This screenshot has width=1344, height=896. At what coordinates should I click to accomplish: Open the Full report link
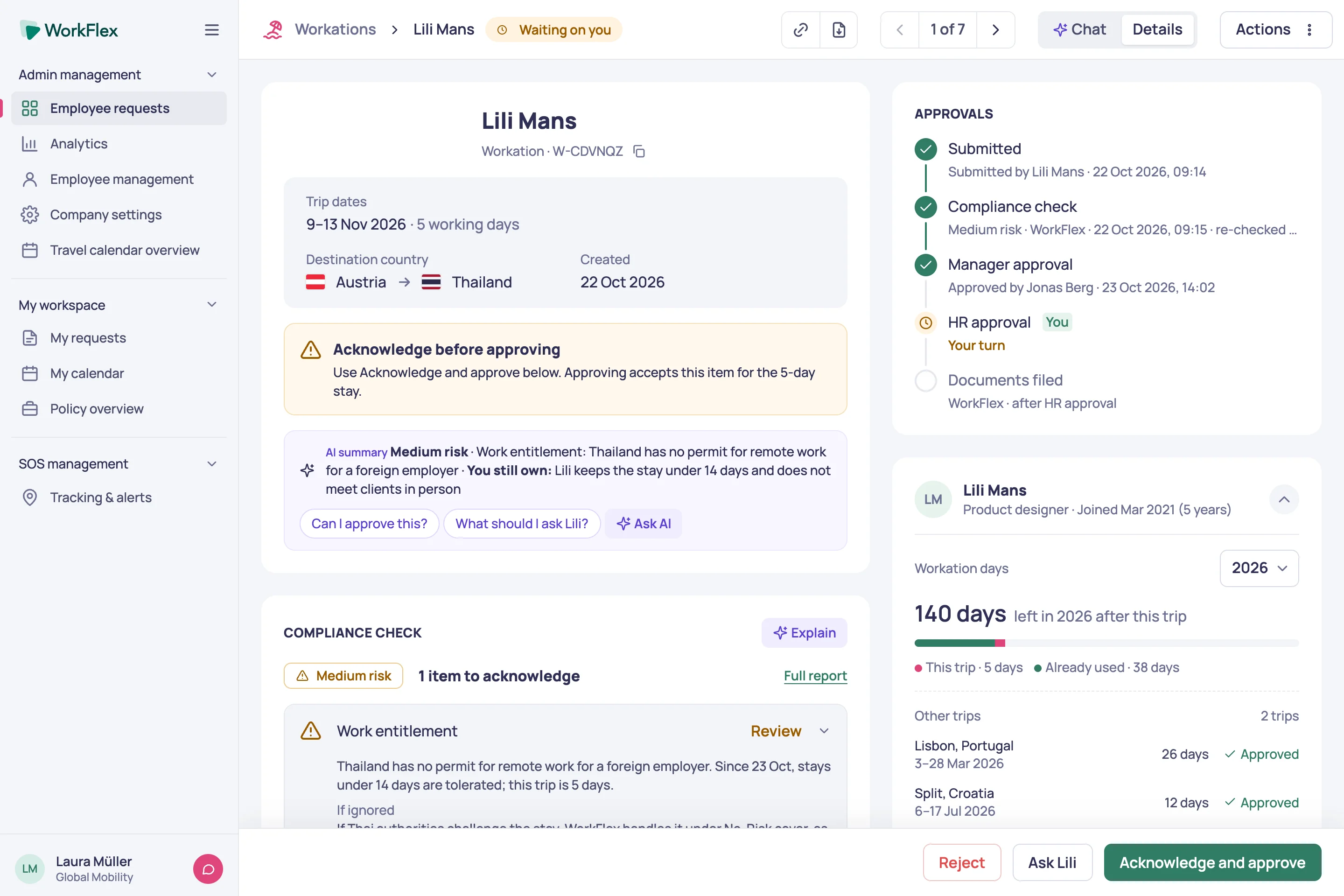(x=815, y=675)
